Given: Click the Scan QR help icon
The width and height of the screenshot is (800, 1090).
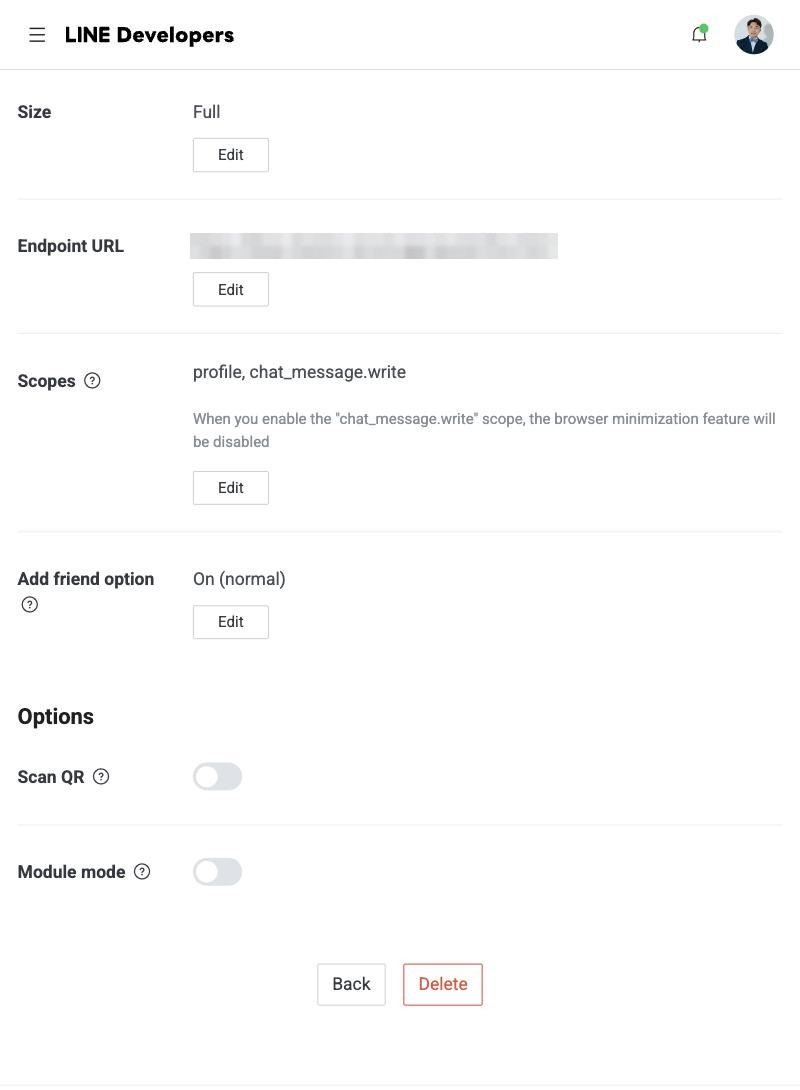Looking at the screenshot, I should coord(101,776).
